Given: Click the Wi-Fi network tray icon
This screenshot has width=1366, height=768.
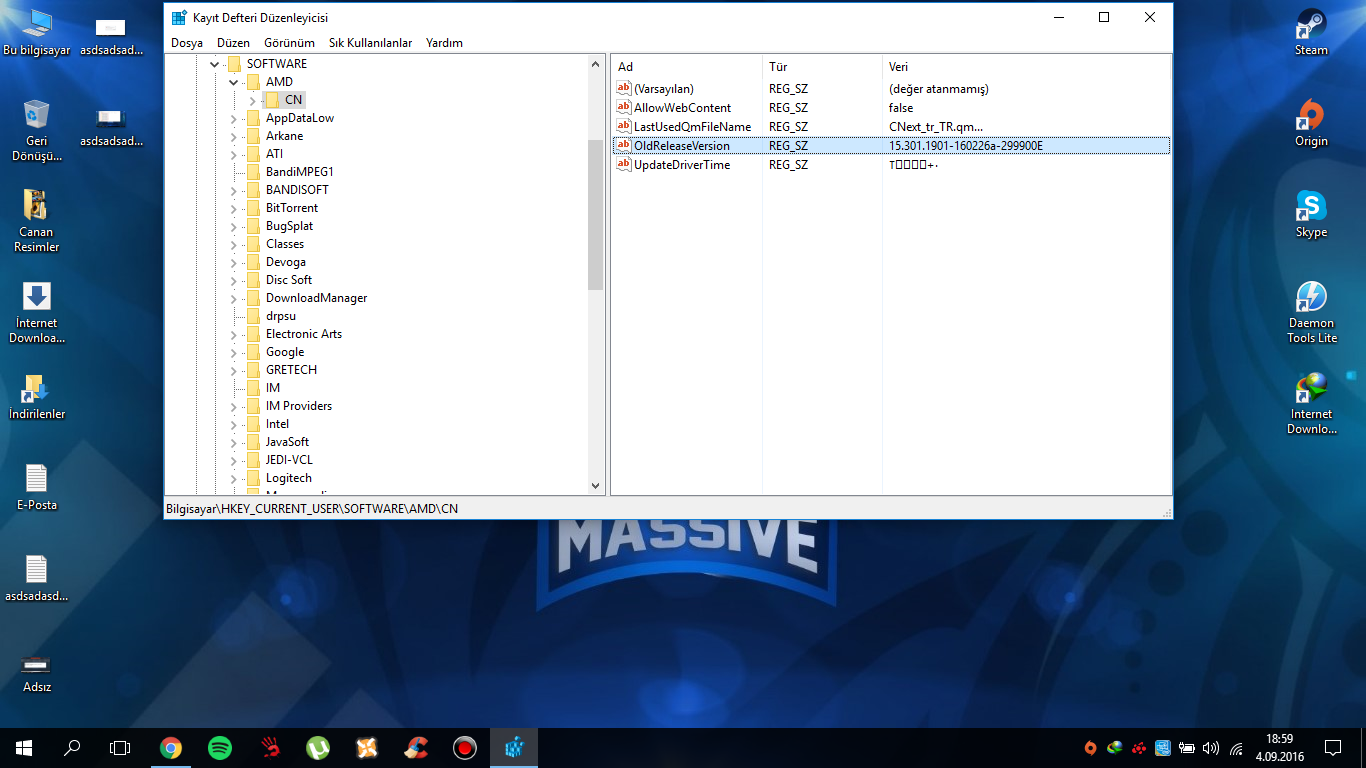Looking at the screenshot, I should (x=1236, y=748).
